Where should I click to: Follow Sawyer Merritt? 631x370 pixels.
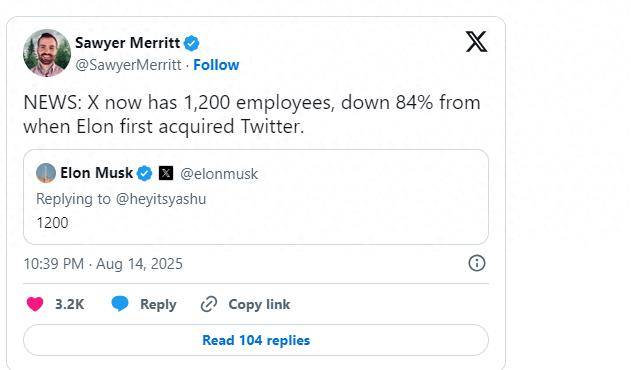click(x=216, y=65)
